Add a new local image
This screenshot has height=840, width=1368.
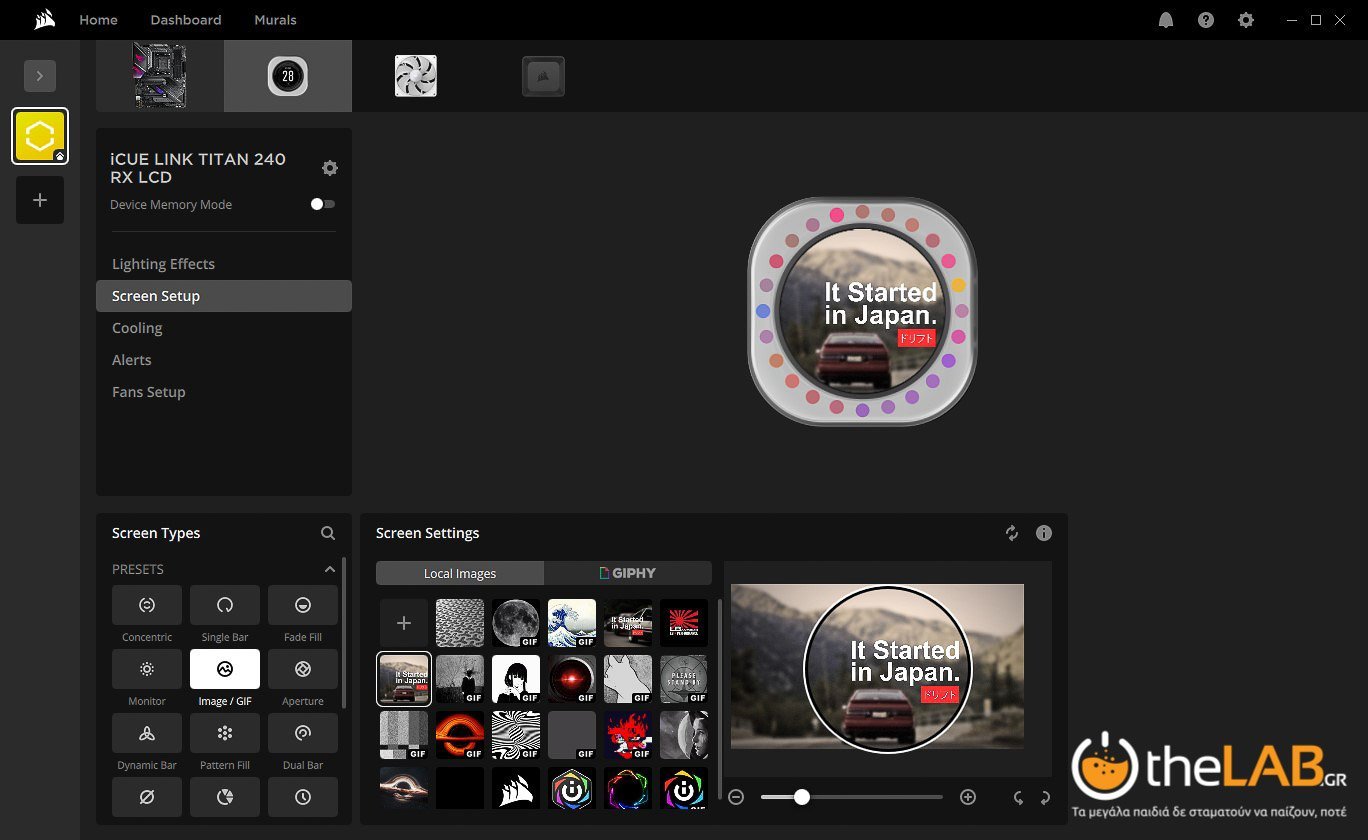(404, 623)
